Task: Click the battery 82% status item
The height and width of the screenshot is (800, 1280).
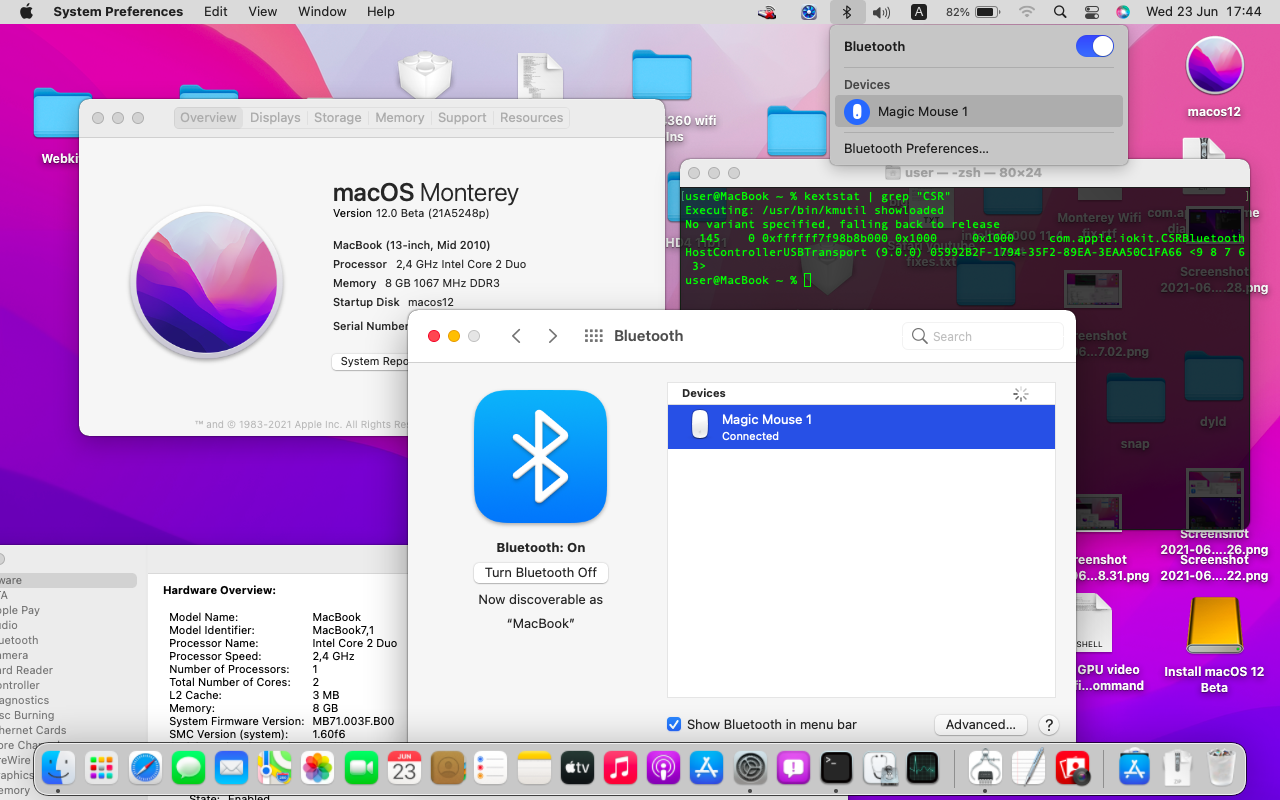Action: tap(973, 12)
